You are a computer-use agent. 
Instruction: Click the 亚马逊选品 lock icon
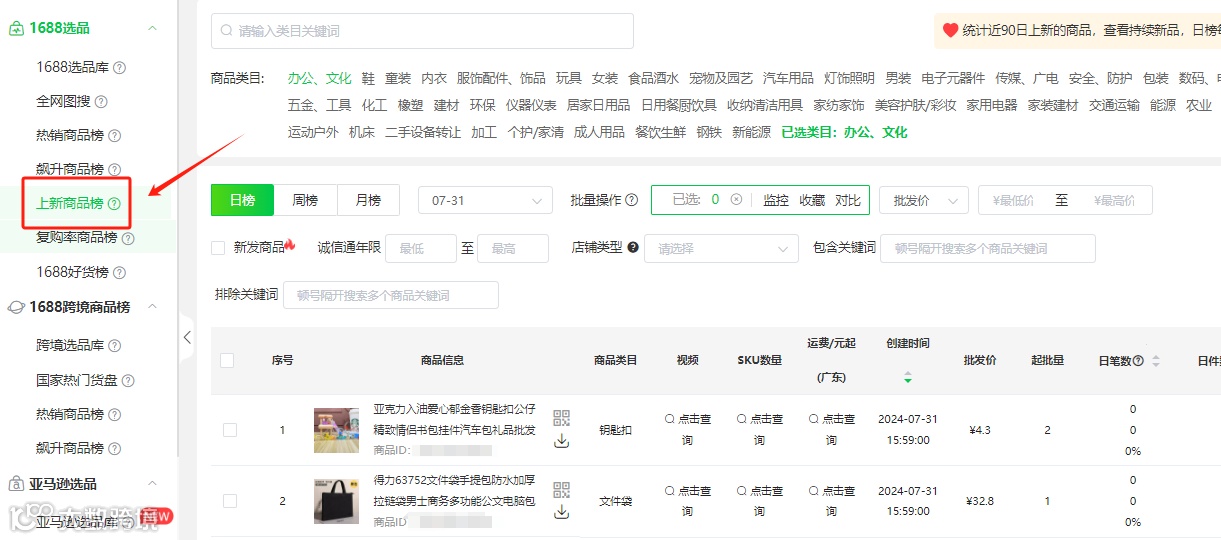[16, 484]
